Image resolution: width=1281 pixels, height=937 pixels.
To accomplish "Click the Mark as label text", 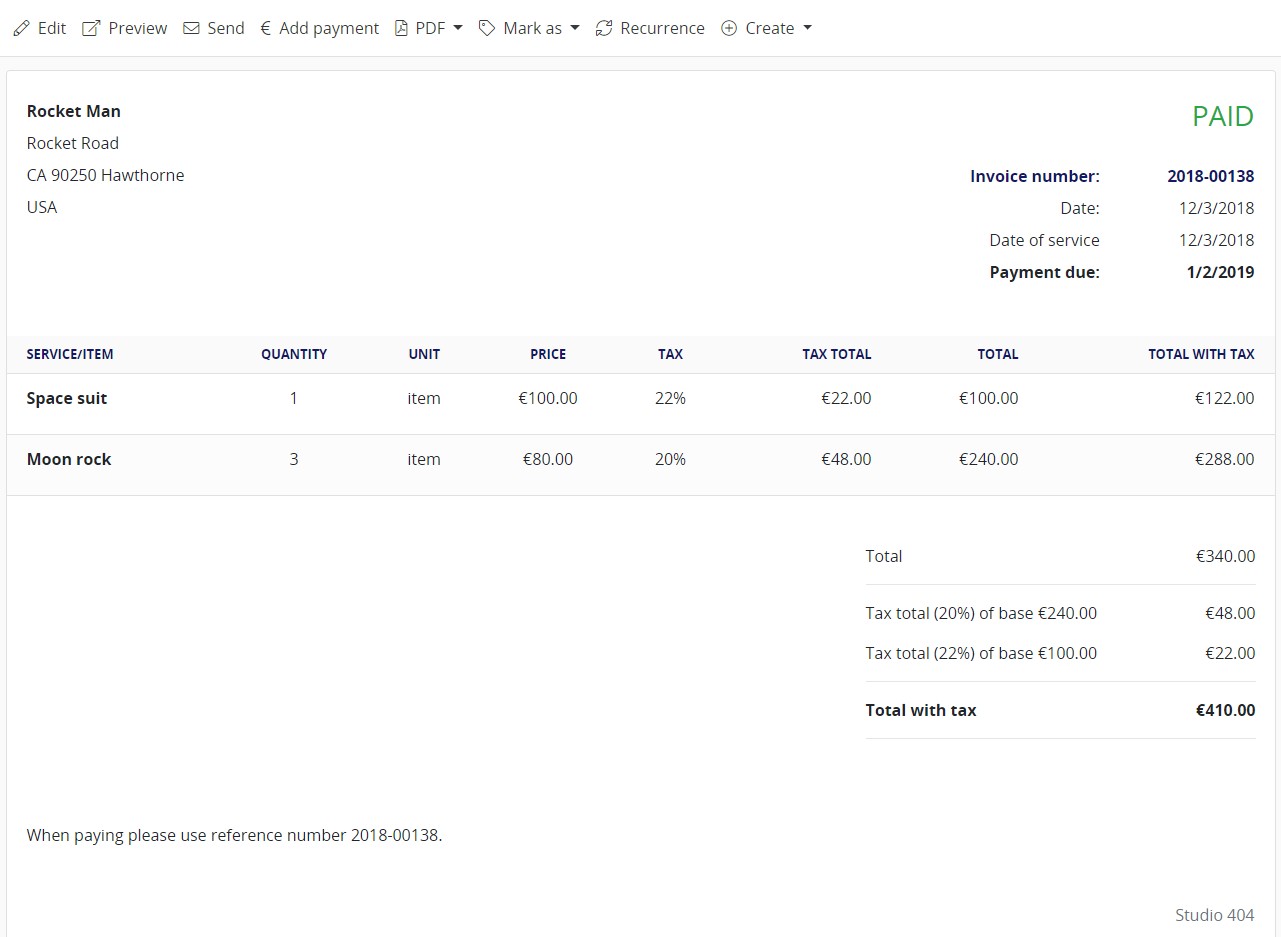I will [x=532, y=28].
